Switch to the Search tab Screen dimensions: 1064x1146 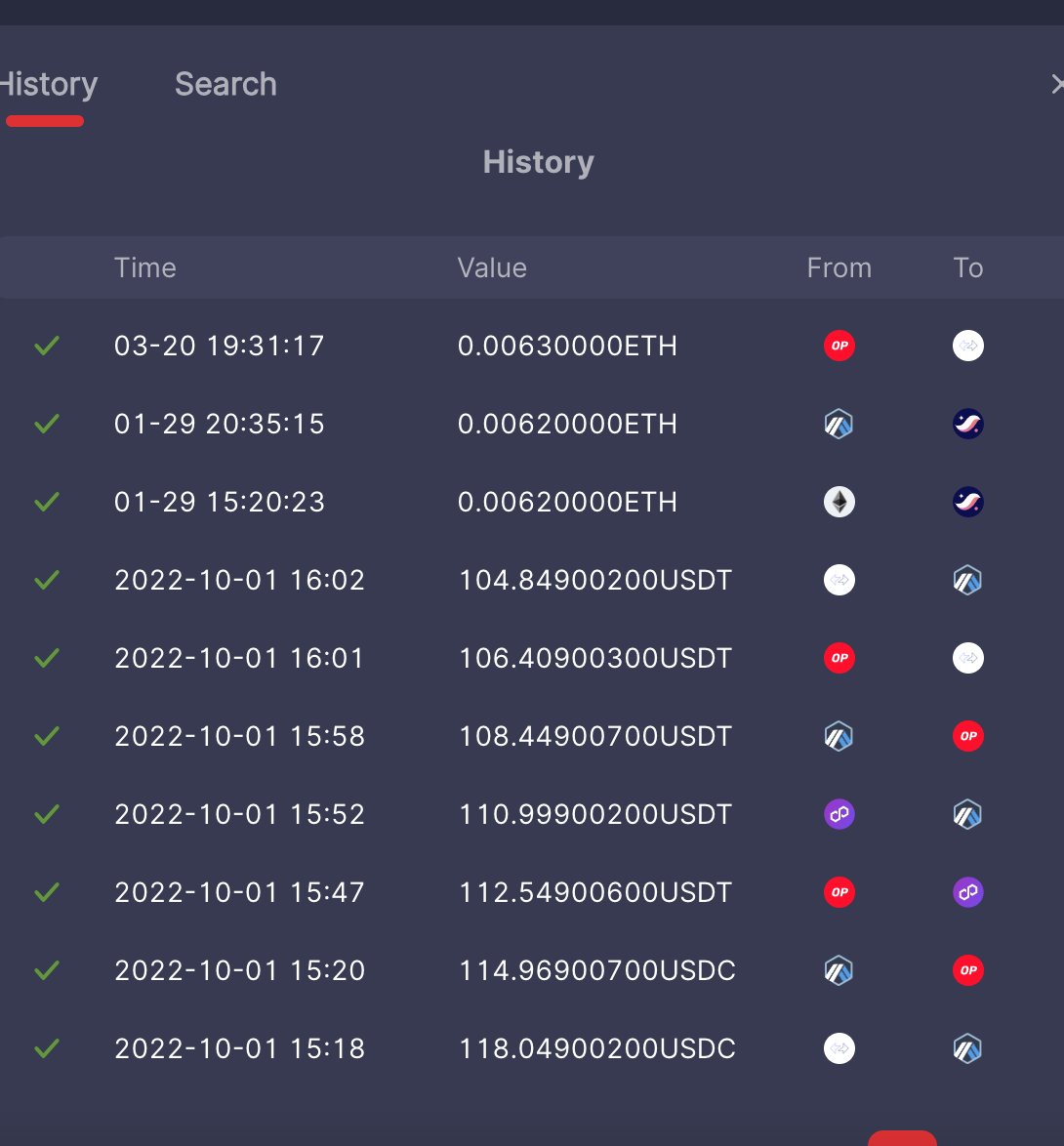[x=225, y=84]
